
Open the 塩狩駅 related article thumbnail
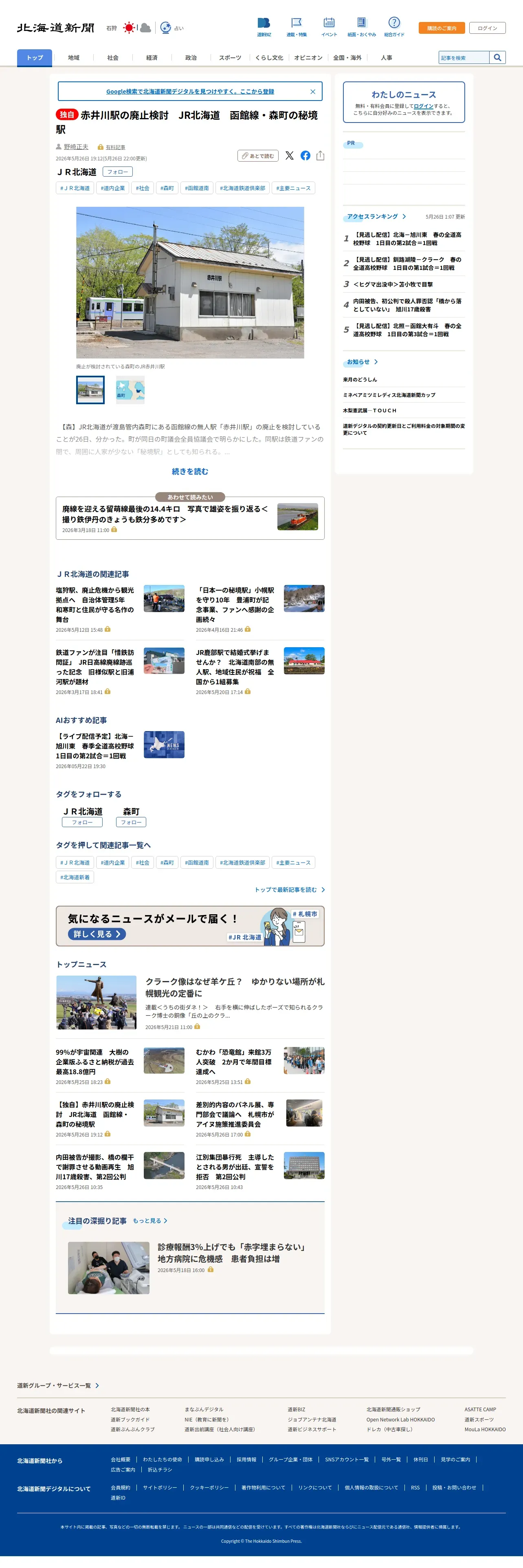[x=164, y=598]
